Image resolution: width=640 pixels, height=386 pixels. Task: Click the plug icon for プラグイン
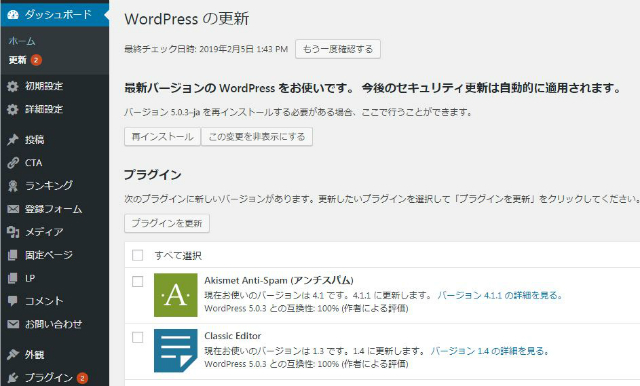click(13, 378)
